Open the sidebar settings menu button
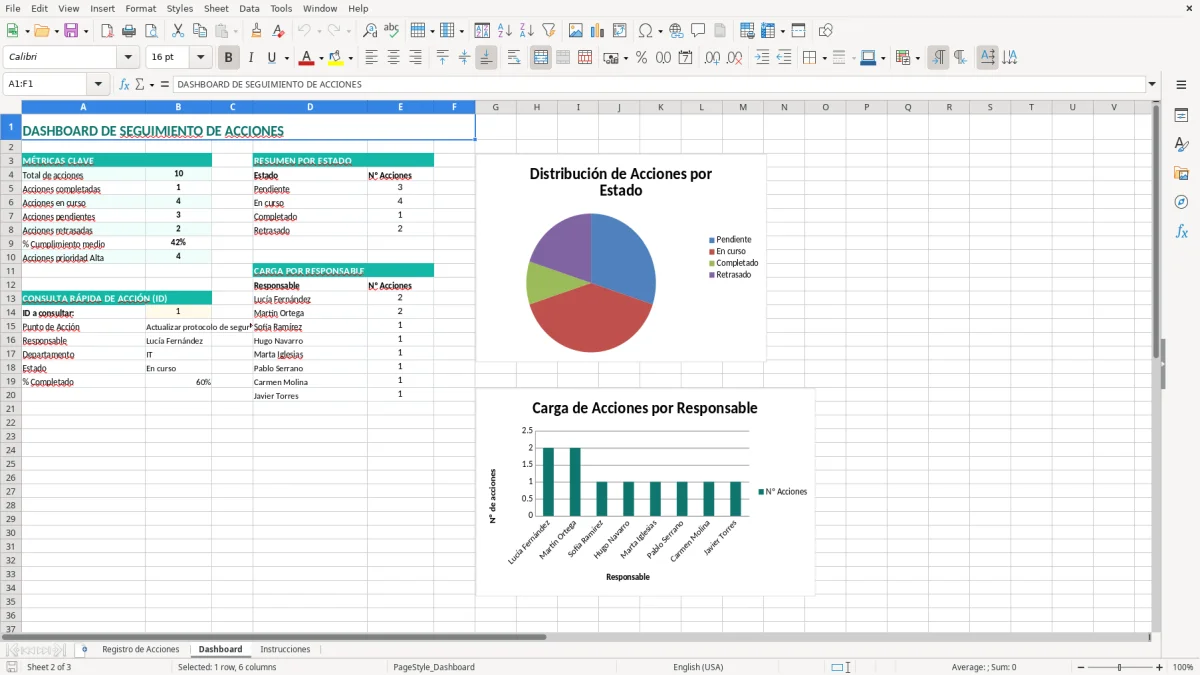 [1181, 85]
